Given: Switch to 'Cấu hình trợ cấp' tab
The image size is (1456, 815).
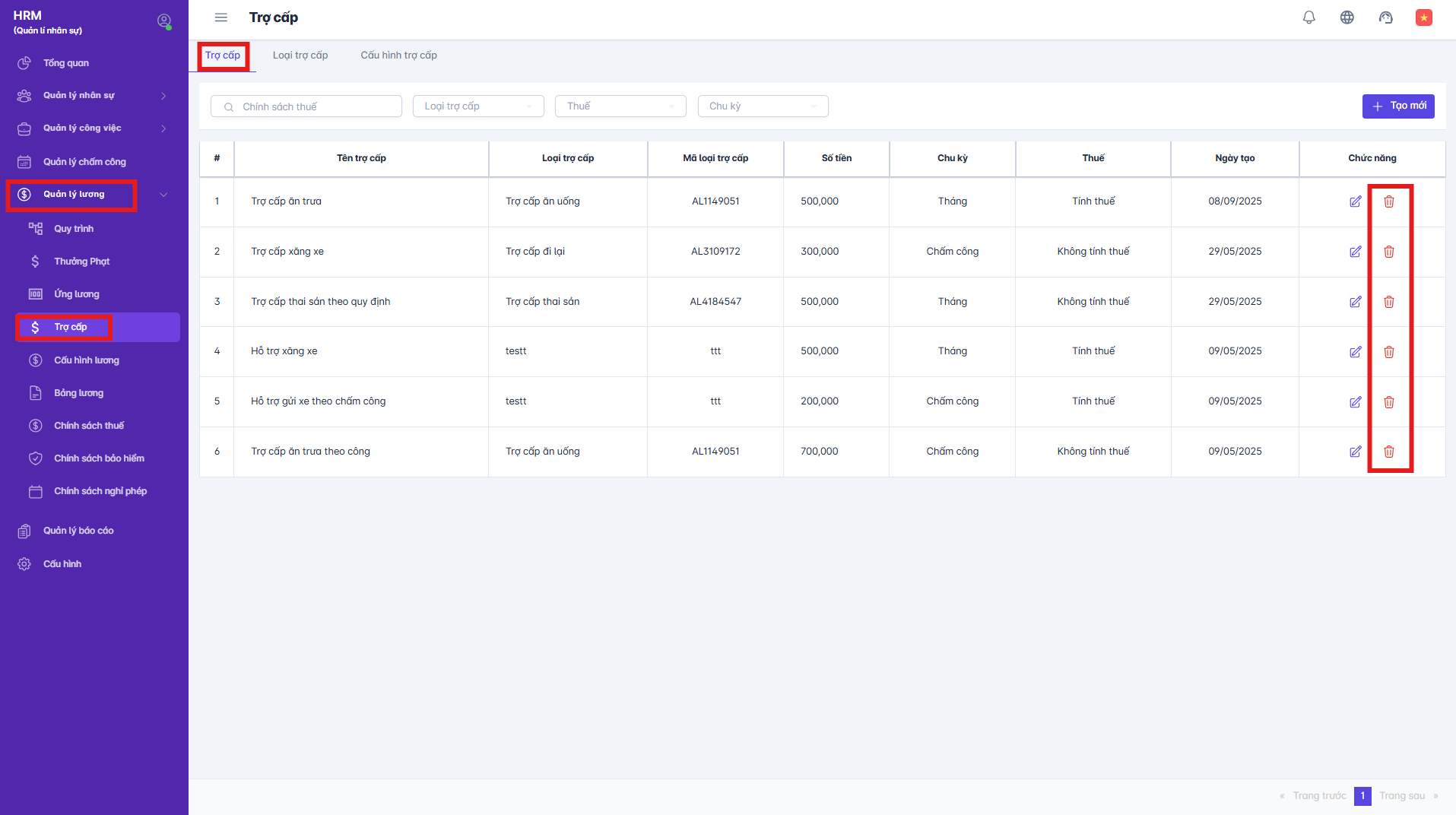Looking at the screenshot, I should 398,55.
